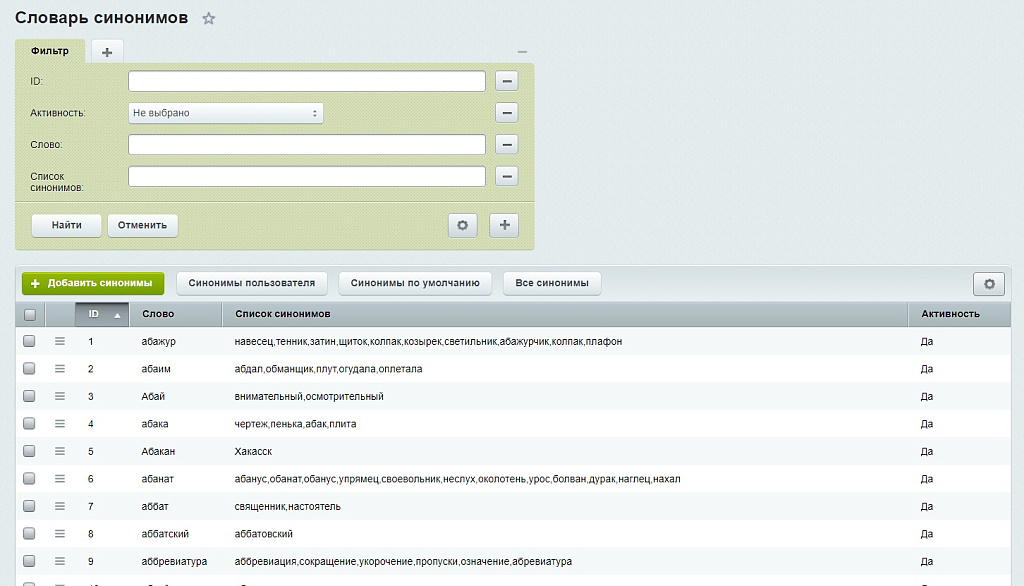Add page to favorites with star icon

point(208,19)
